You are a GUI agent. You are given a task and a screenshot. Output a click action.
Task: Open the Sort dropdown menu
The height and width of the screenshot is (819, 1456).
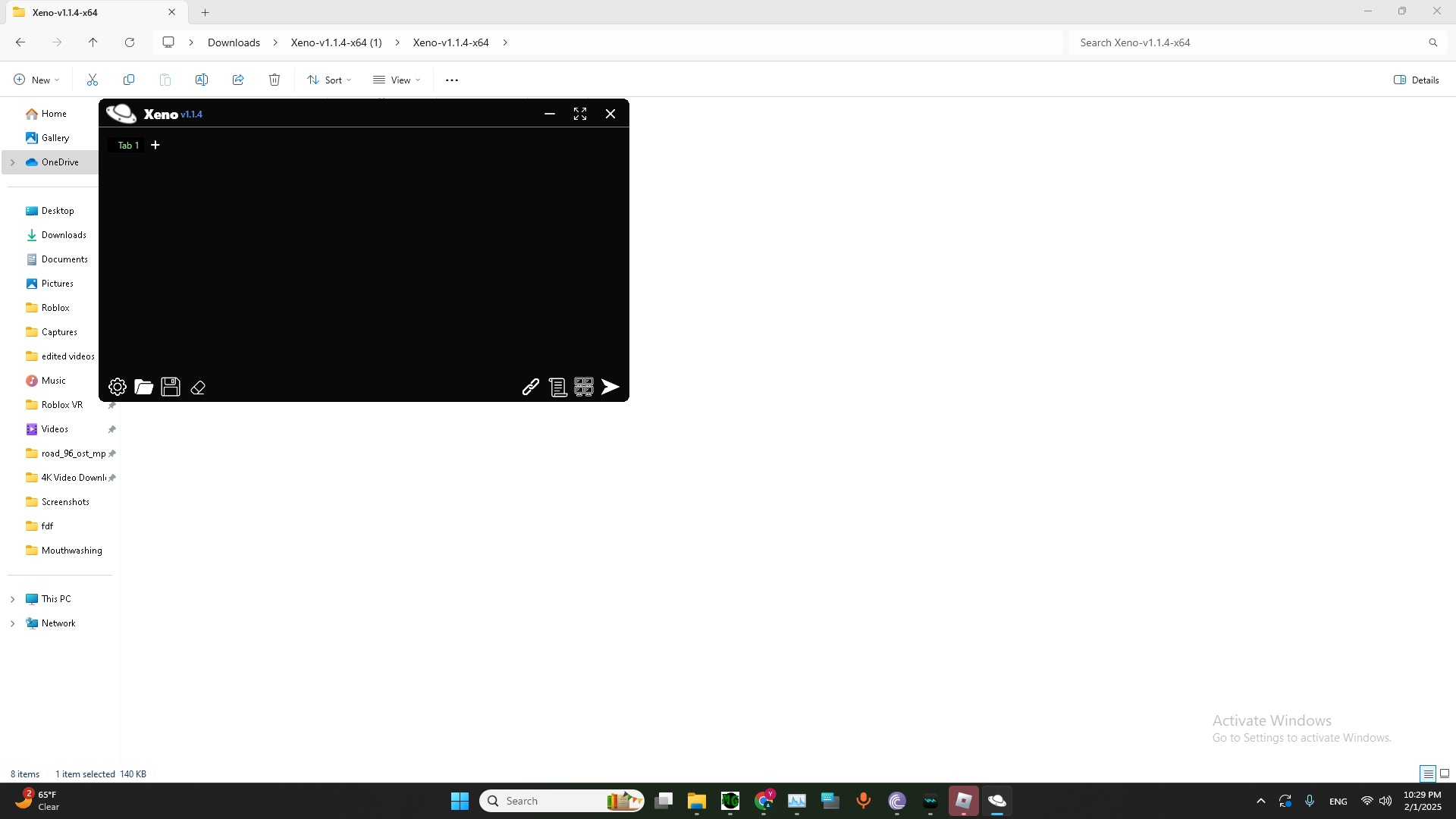point(330,80)
